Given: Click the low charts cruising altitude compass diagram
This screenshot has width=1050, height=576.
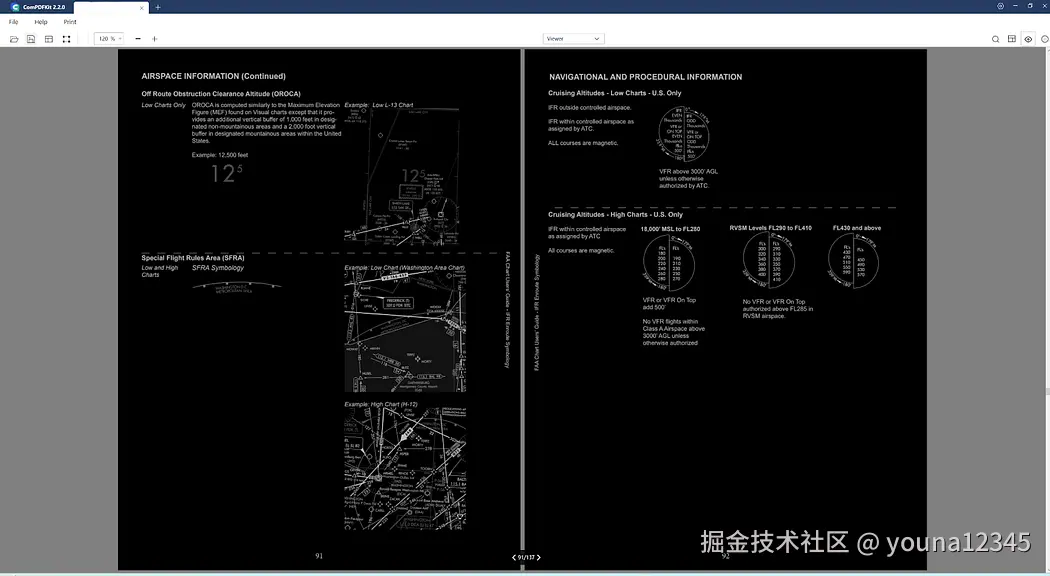Looking at the screenshot, I should pos(683,134).
